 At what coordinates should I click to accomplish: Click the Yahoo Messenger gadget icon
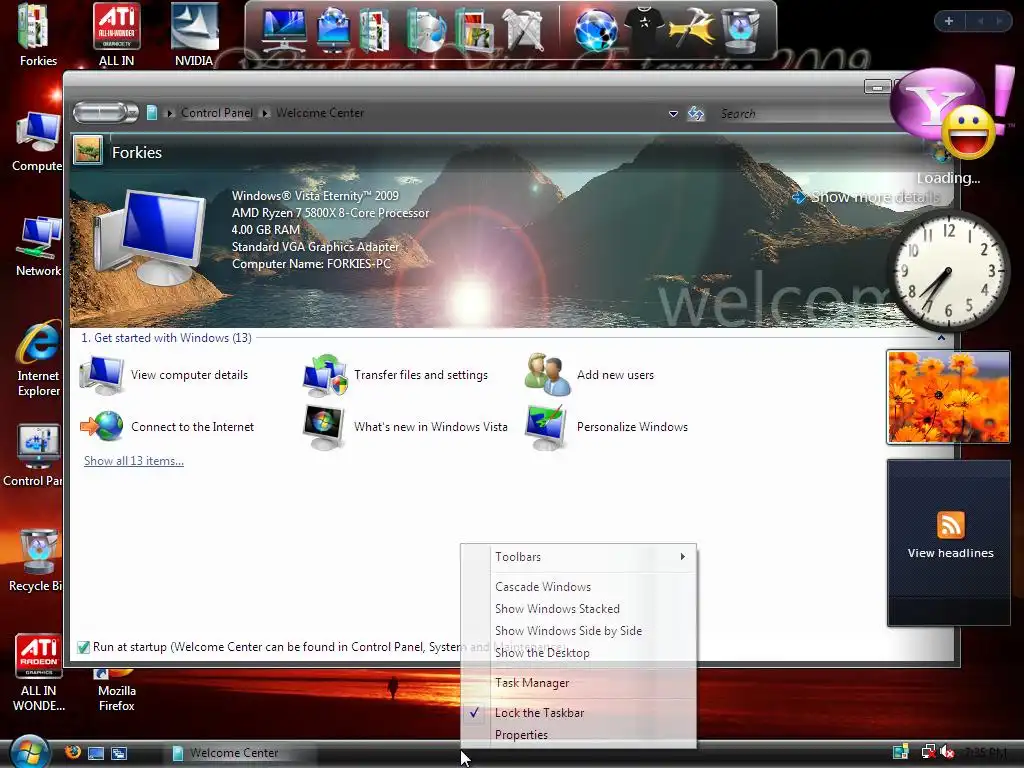944,112
